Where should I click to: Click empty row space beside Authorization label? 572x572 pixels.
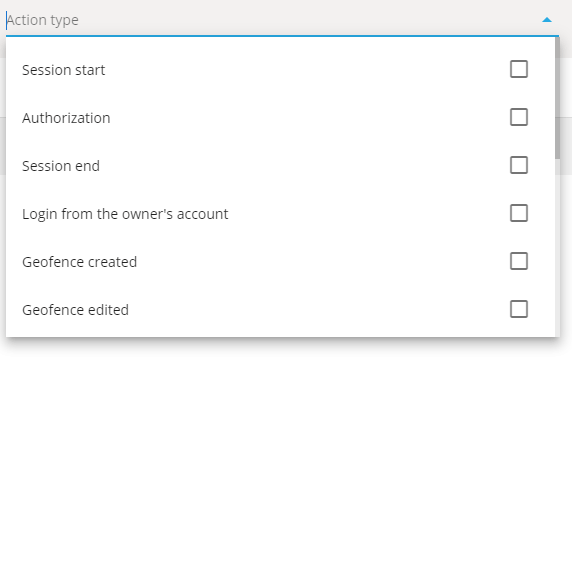310,117
